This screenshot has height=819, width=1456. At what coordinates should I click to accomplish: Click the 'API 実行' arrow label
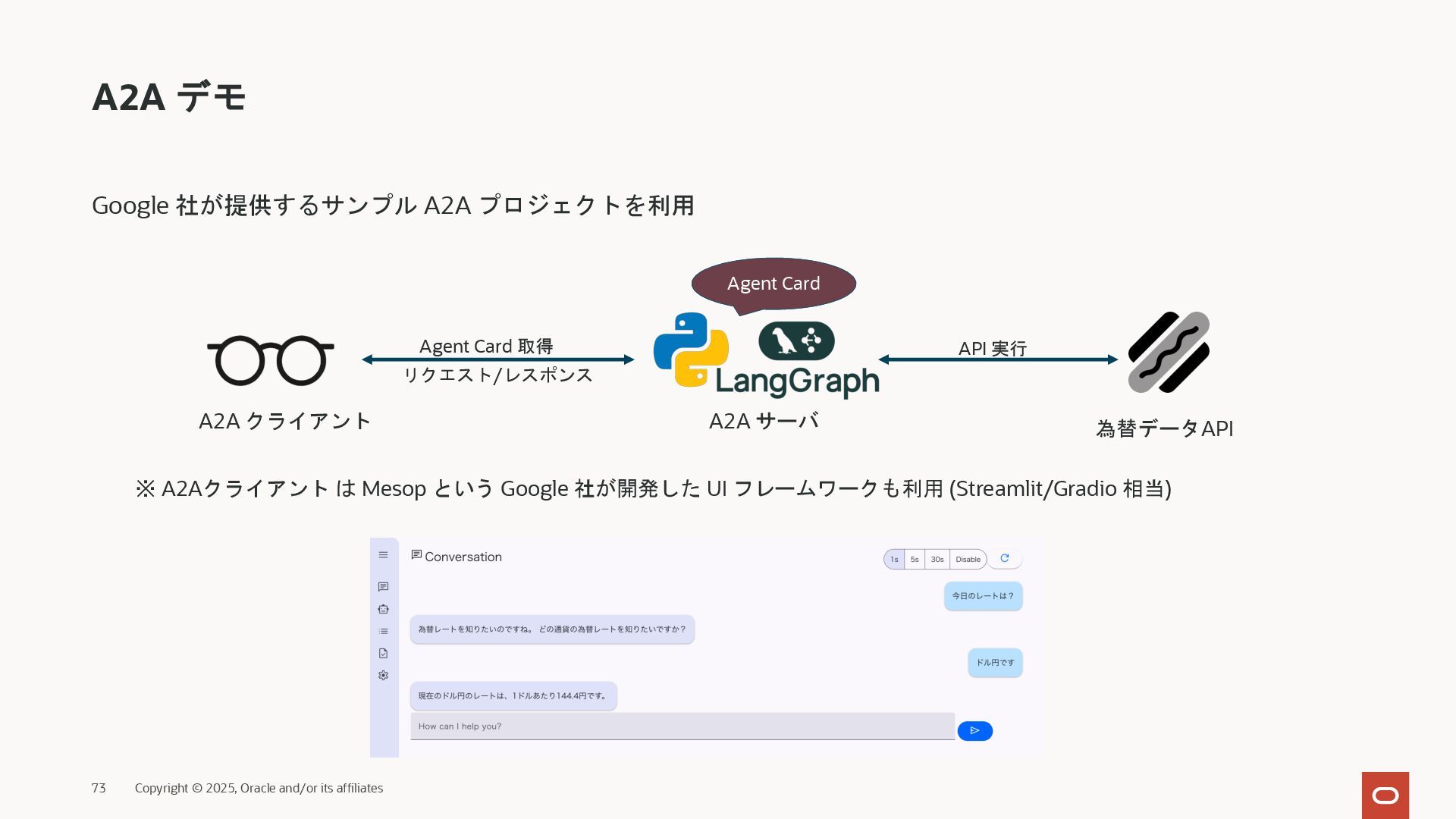pyautogui.click(x=993, y=349)
